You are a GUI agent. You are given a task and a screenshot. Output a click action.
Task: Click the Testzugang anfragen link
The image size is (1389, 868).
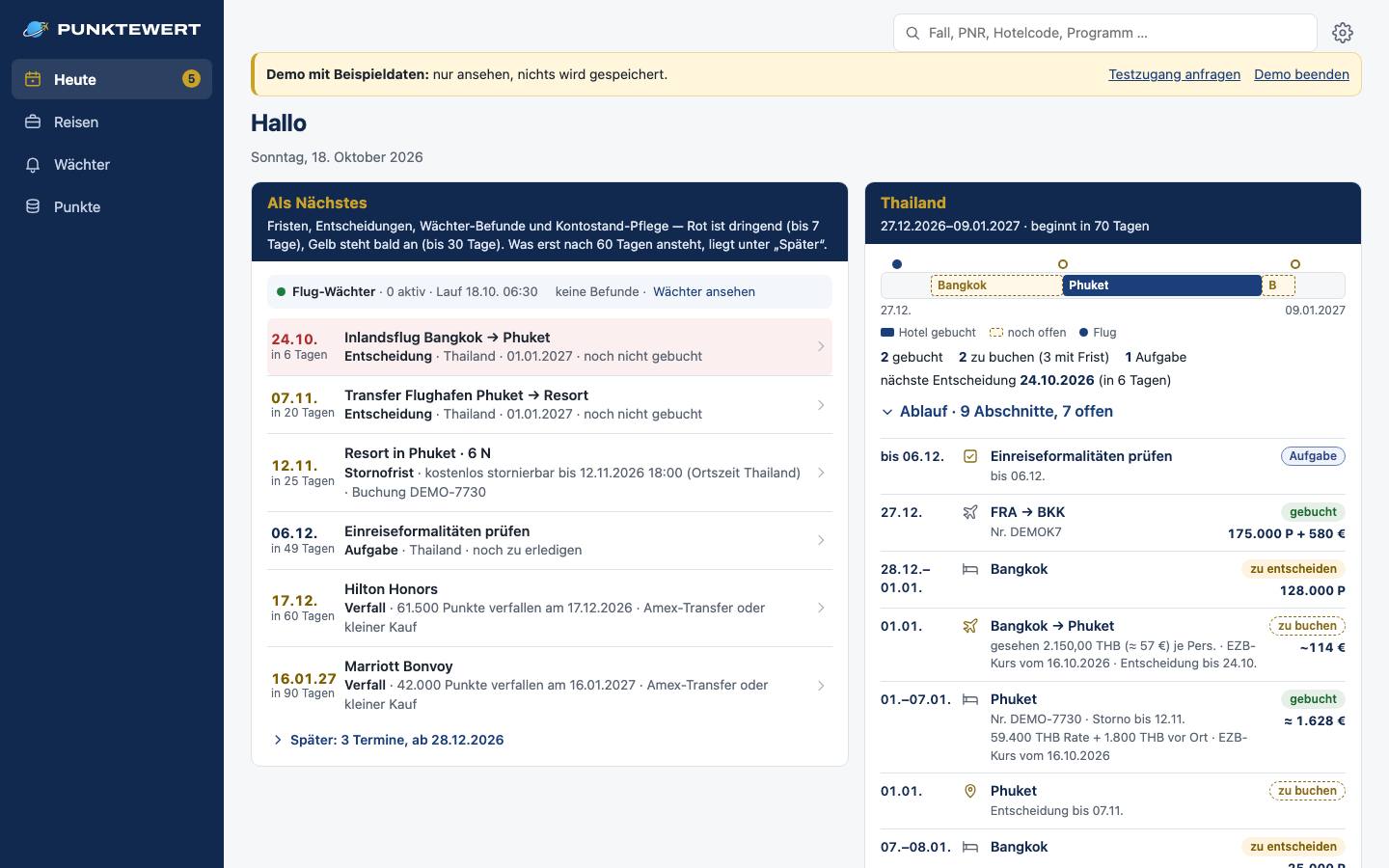coord(1174,74)
